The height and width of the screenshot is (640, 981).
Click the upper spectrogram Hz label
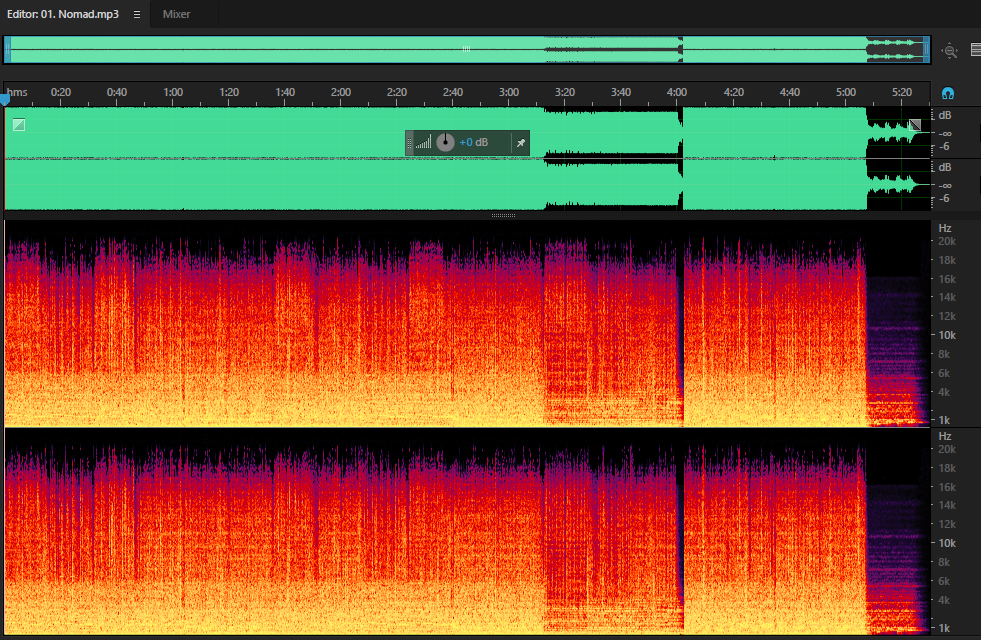[x=945, y=228]
